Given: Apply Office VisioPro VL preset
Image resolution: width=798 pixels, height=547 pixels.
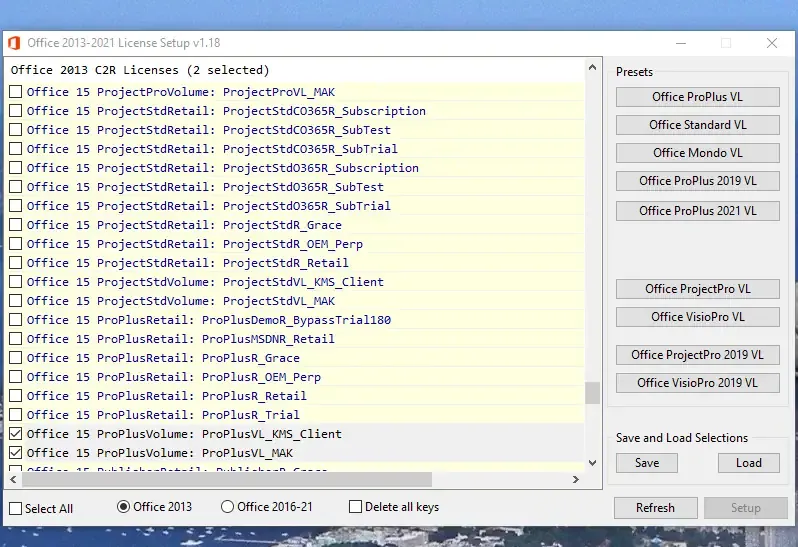Looking at the screenshot, I should (697, 316).
